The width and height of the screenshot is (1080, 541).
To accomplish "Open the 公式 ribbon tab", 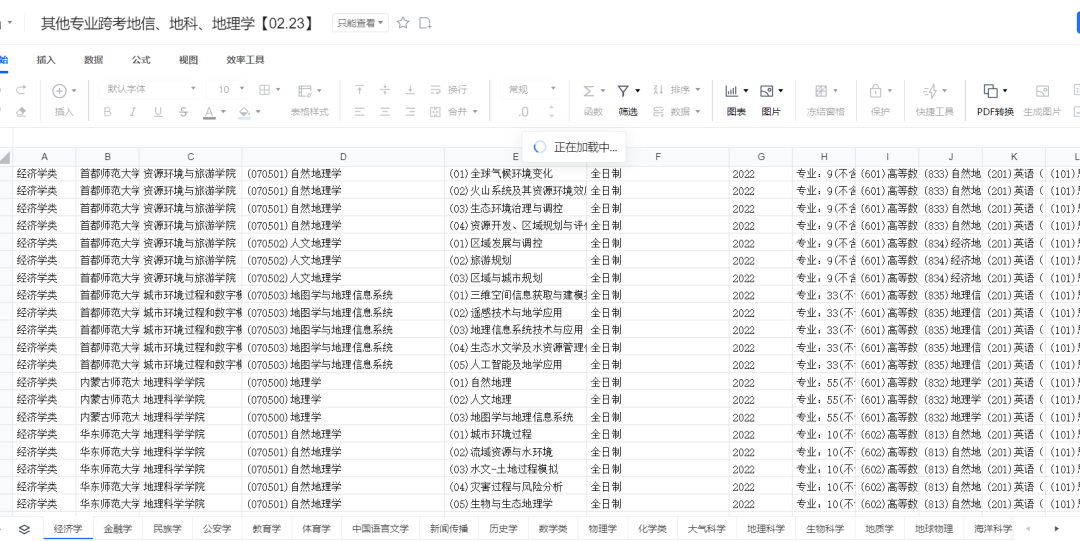I will 141,60.
